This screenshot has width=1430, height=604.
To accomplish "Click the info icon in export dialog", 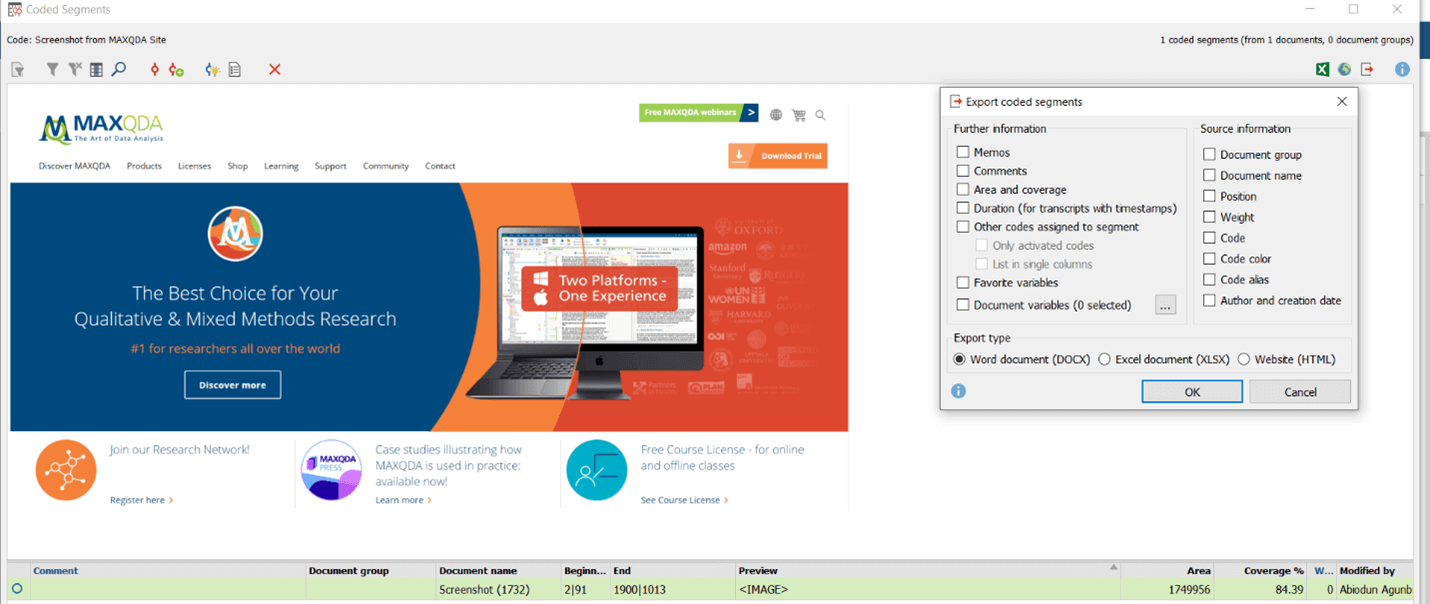I will point(958,391).
